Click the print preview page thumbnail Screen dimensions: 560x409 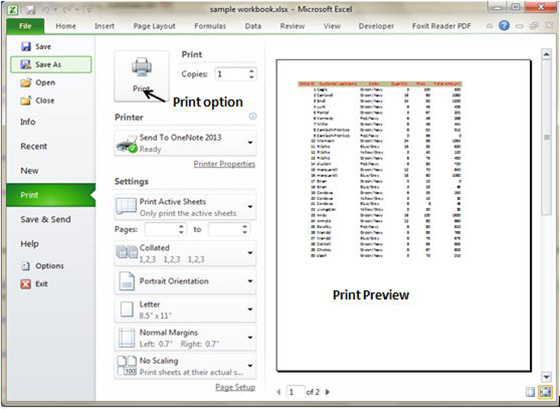(x=404, y=215)
